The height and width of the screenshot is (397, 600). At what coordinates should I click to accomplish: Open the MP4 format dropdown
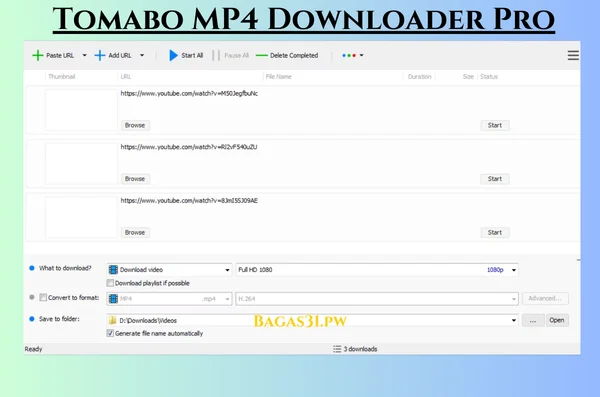tap(227, 299)
